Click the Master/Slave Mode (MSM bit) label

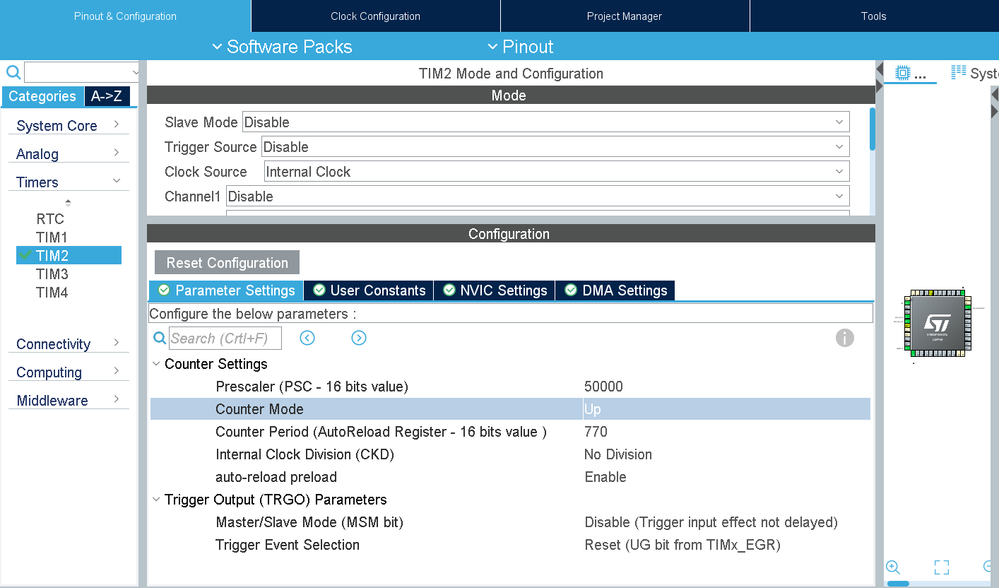309,522
